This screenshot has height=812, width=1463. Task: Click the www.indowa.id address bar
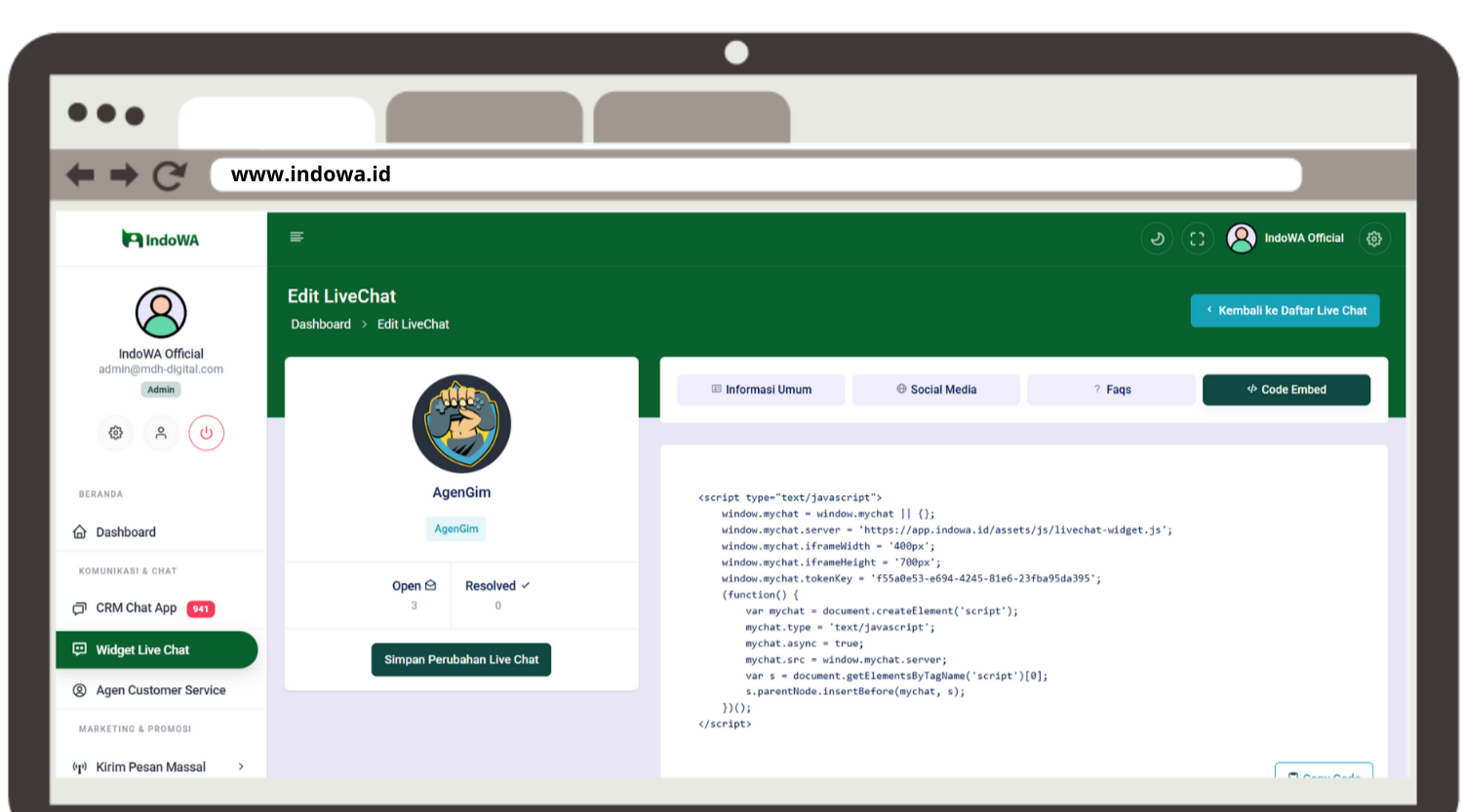point(756,174)
